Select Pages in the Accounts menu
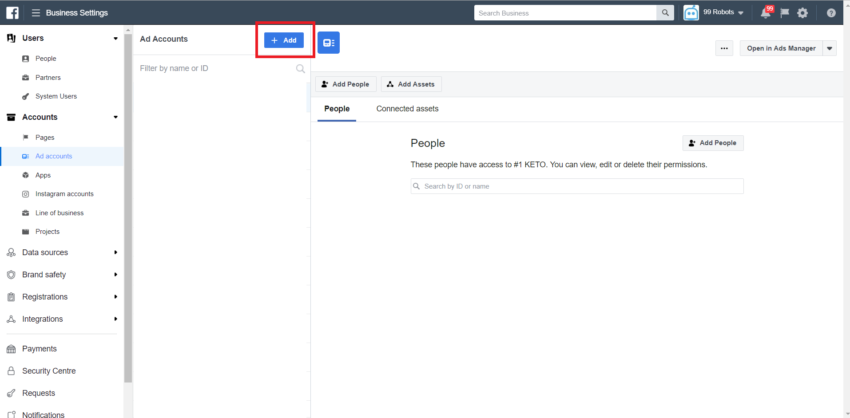 click(45, 137)
